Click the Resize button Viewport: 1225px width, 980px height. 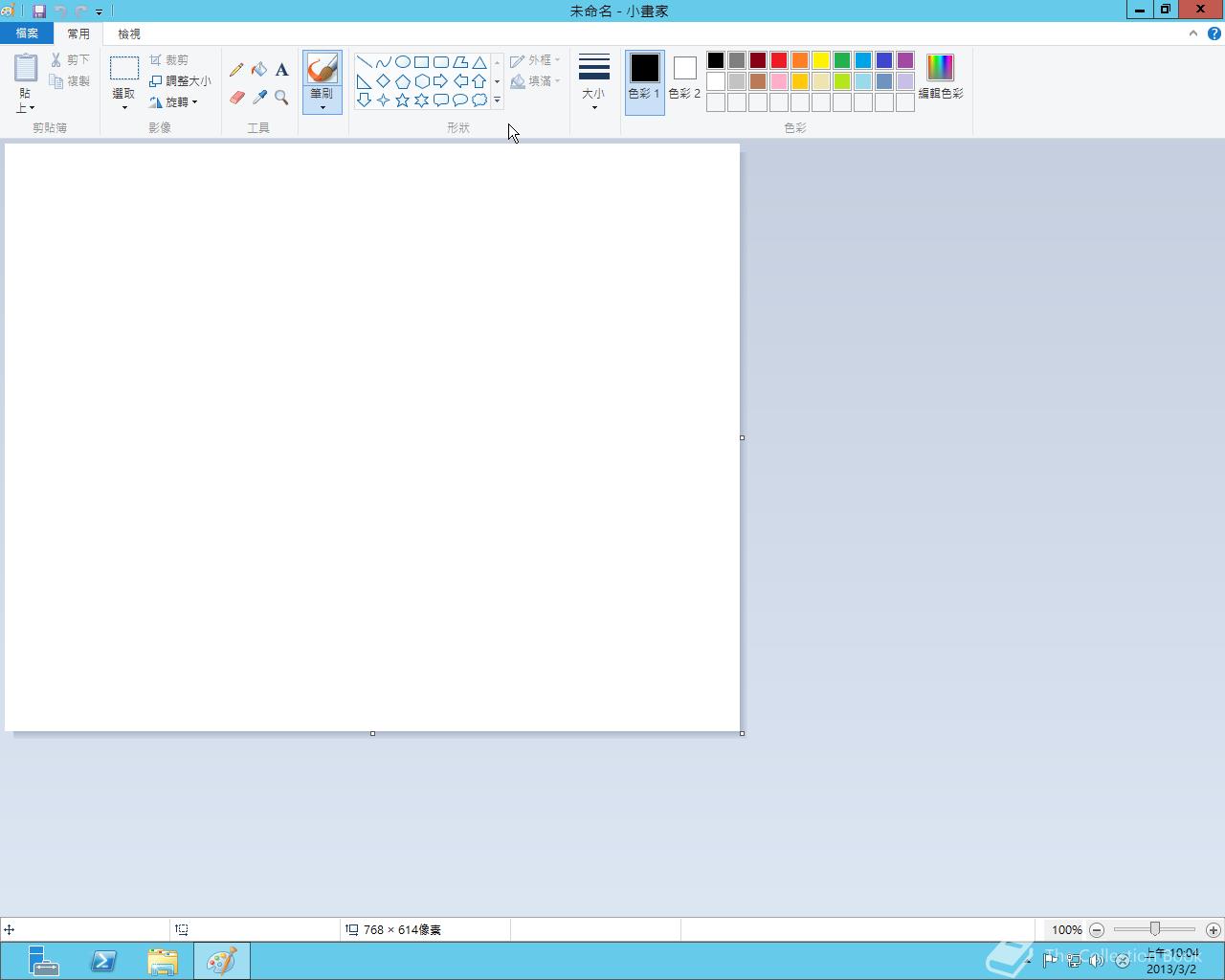tap(180, 81)
